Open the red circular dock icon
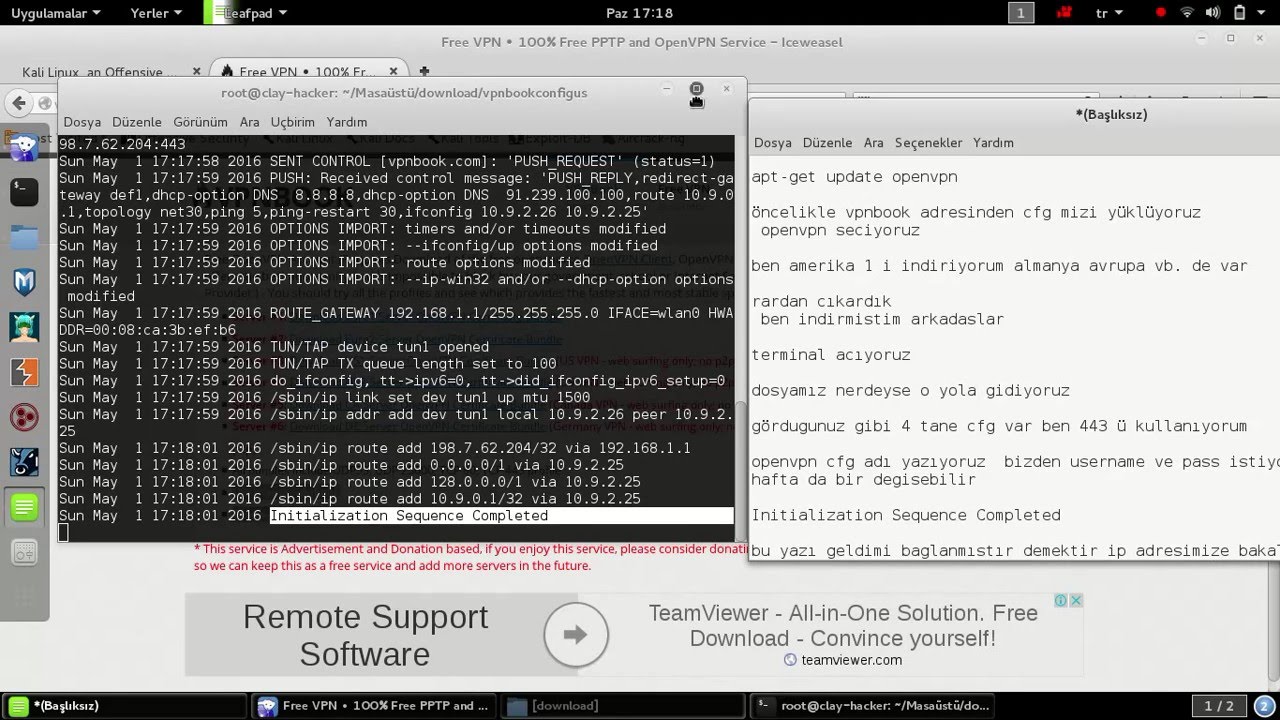Screen dimensions: 1280x720 [23, 417]
